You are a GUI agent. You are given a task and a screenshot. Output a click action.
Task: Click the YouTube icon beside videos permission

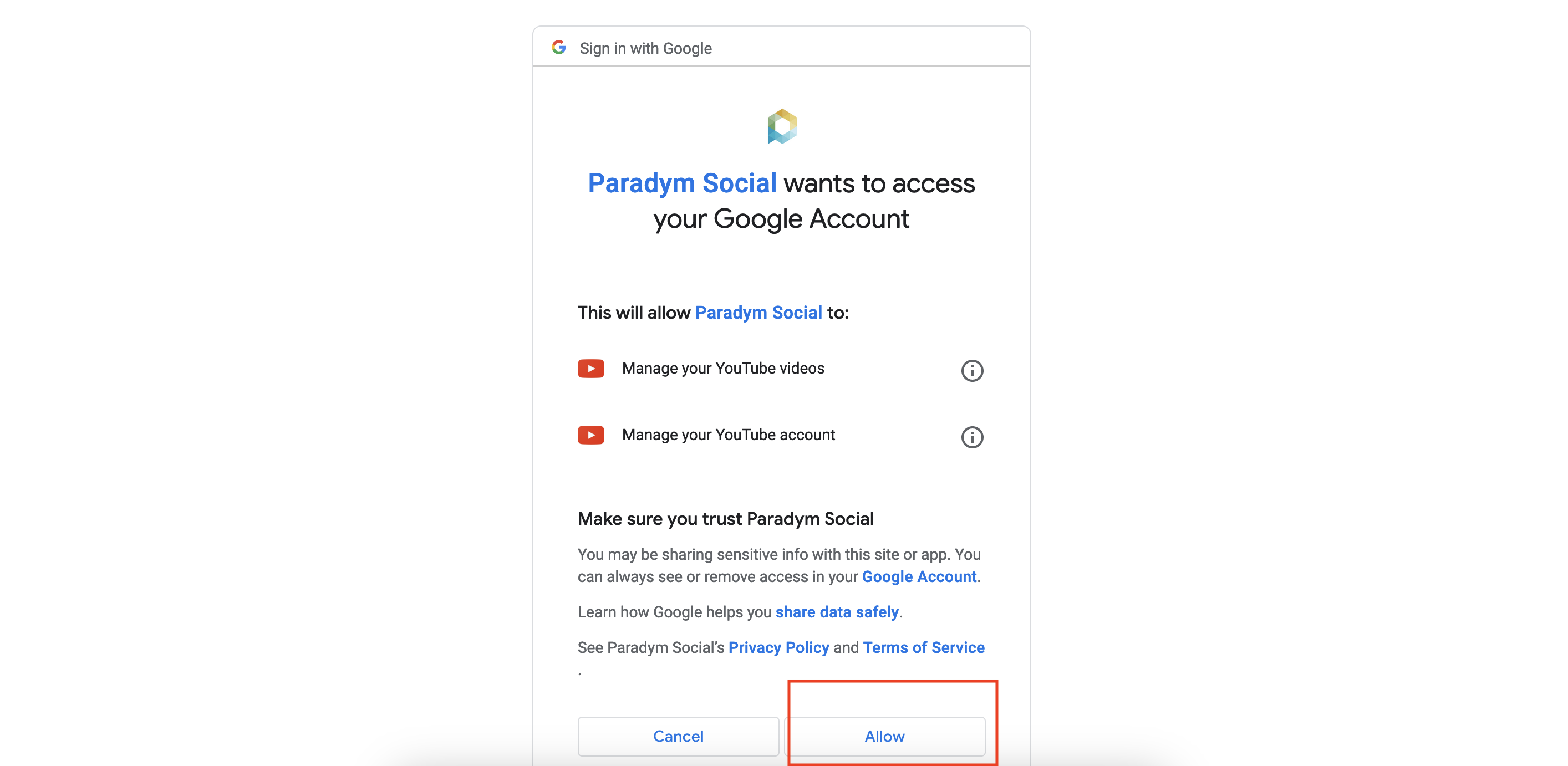pos(590,369)
